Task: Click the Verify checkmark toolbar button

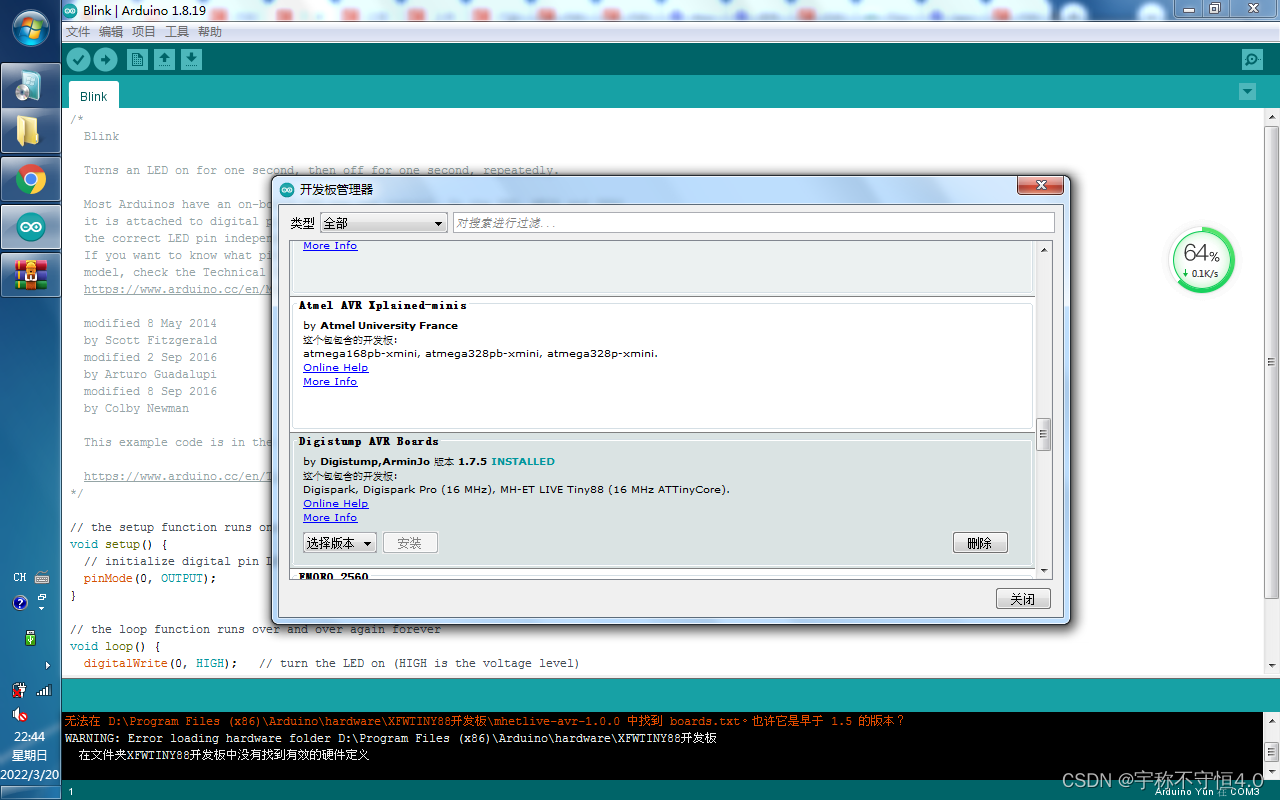Action: tap(78, 60)
